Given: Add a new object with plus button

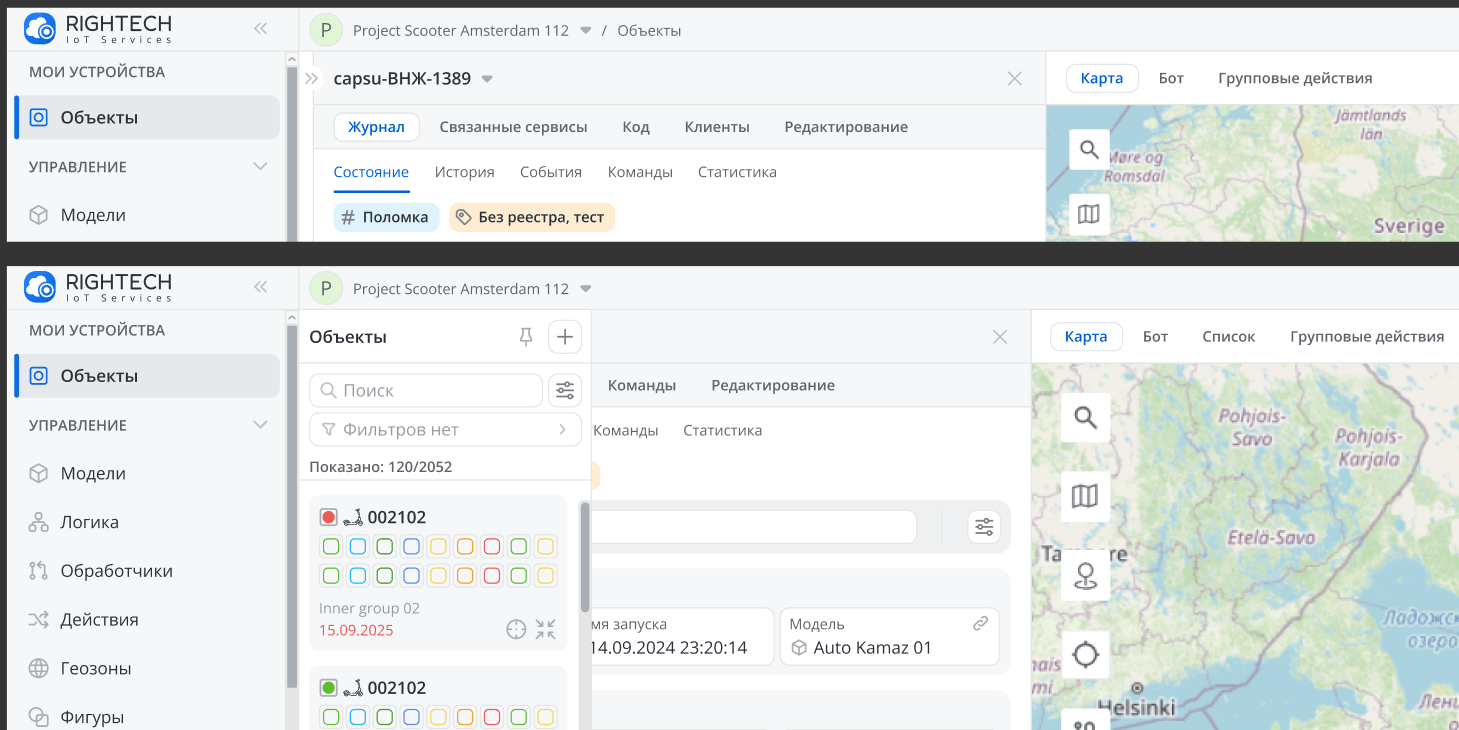Looking at the screenshot, I should coord(565,337).
